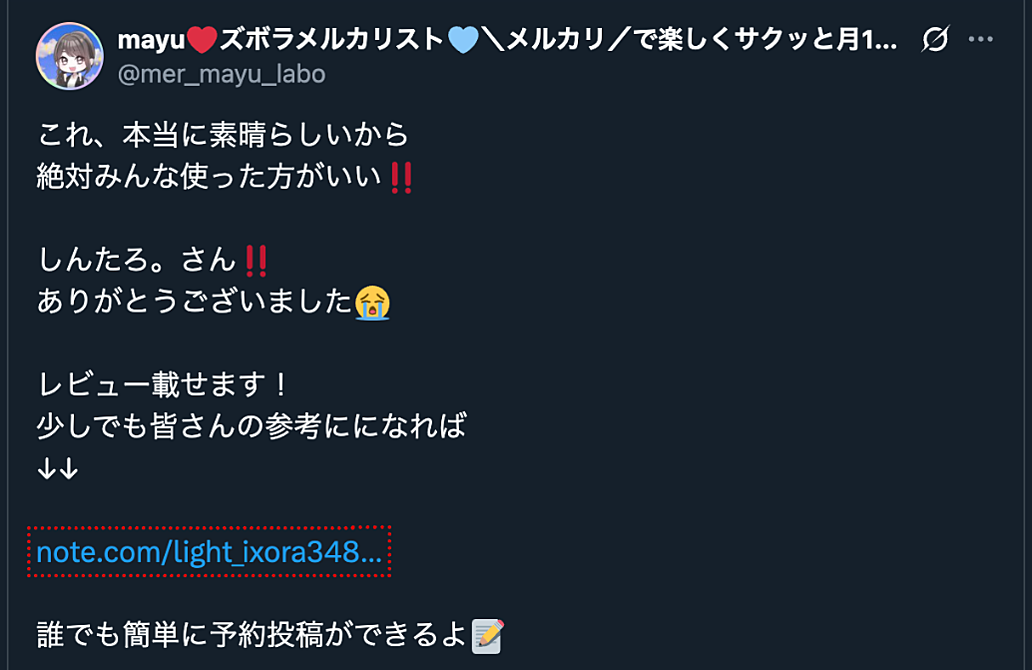Click red double exclamation after しんたろ。さん
1032x670 pixels.
click(255, 261)
